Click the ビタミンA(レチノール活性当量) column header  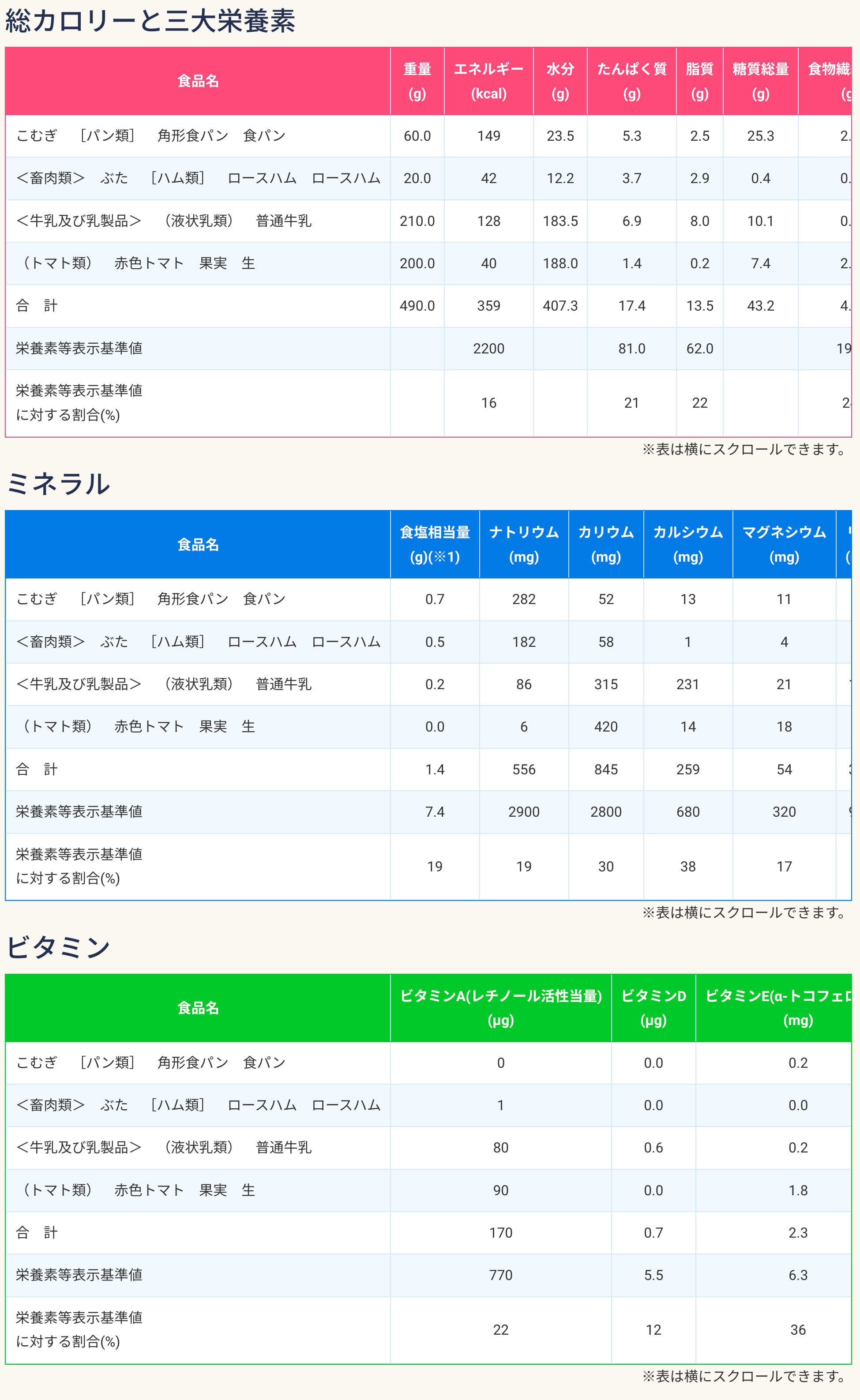coord(501,1008)
